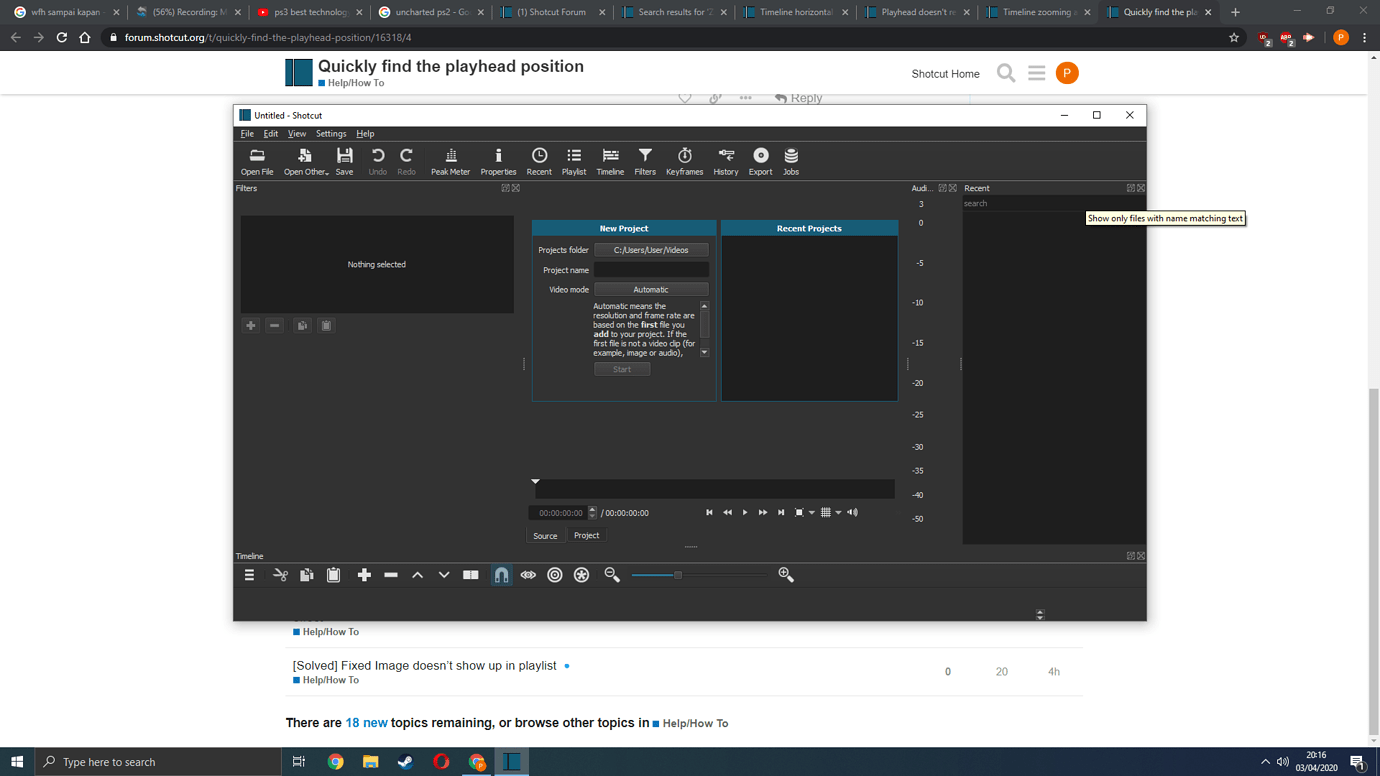
Task: Open the History panel
Action: [725, 160]
